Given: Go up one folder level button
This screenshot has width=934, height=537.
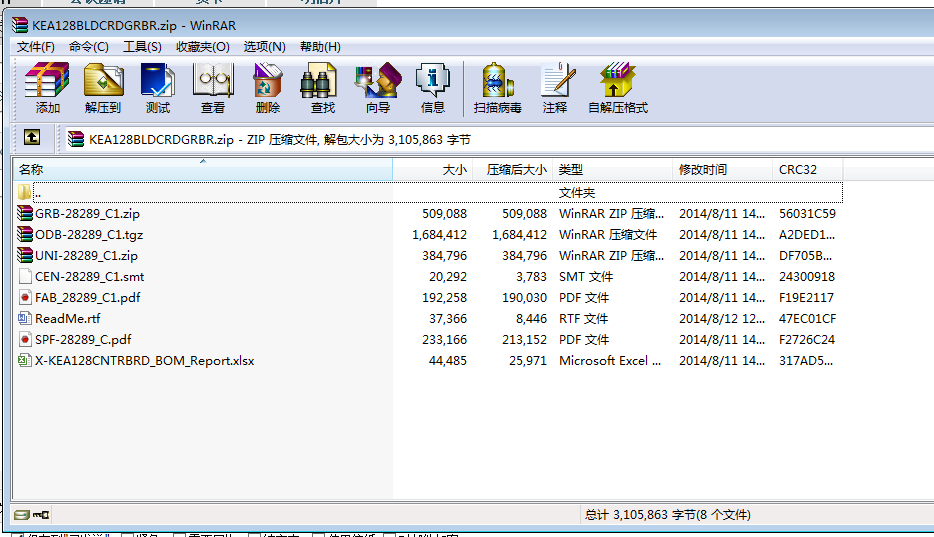Looking at the screenshot, I should click(x=32, y=138).
